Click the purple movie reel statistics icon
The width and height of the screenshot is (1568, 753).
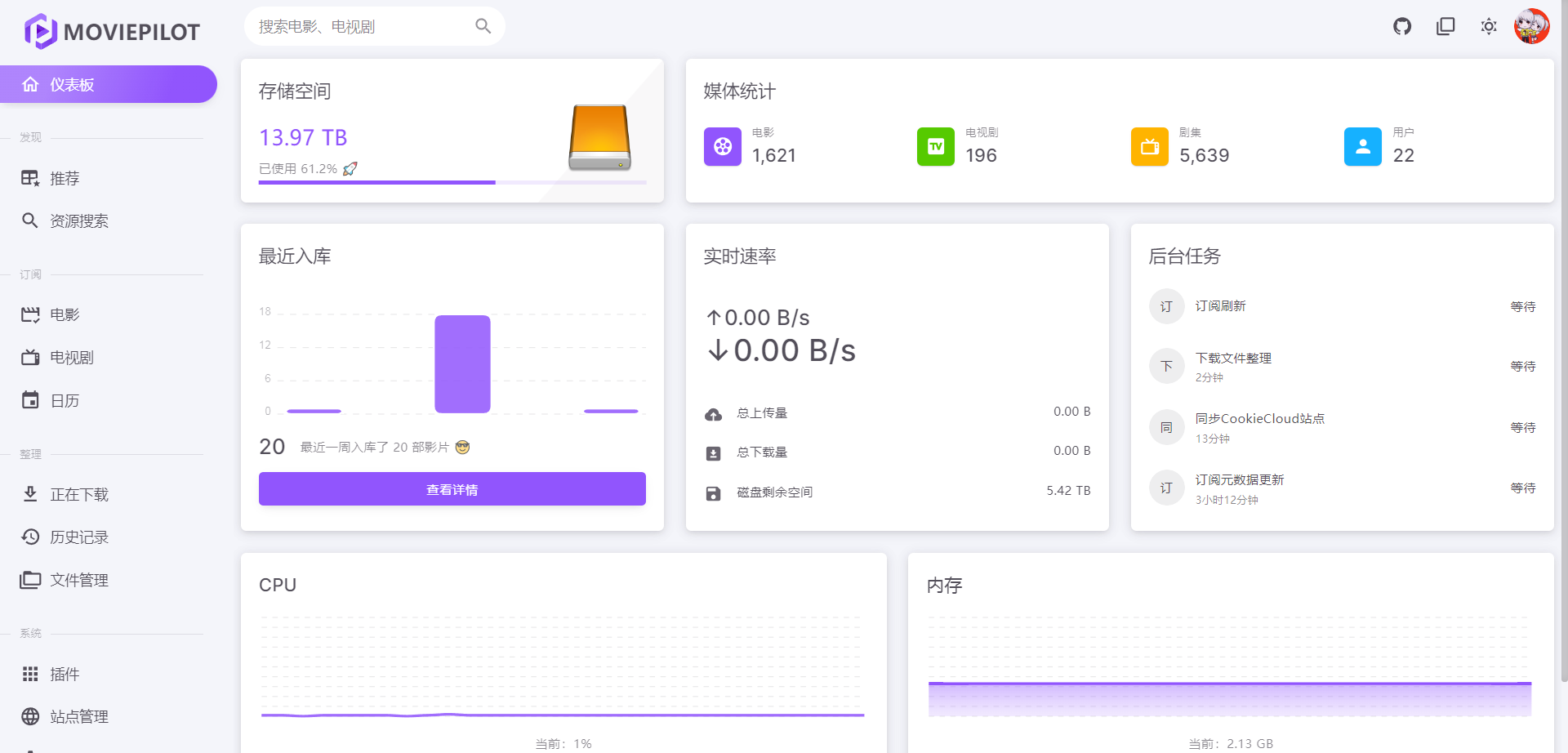tap(722, 146)
